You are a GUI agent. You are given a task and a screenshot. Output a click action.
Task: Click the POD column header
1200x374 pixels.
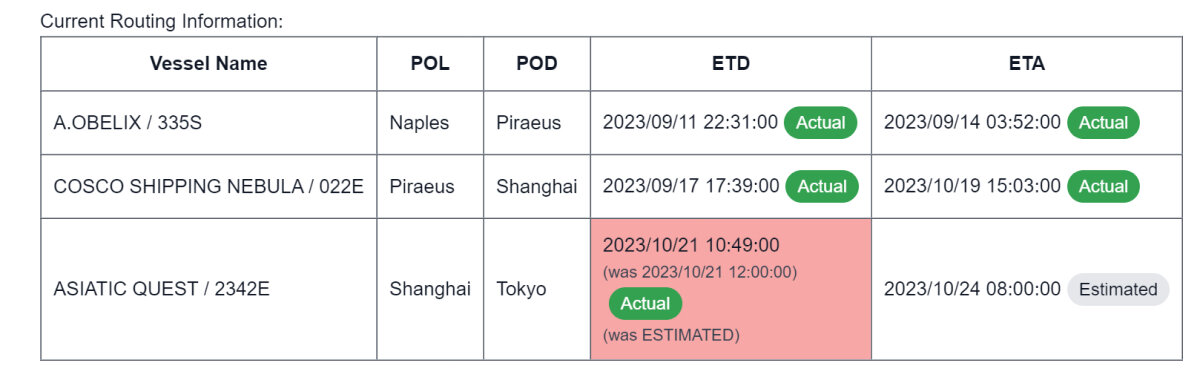[537, 64]
